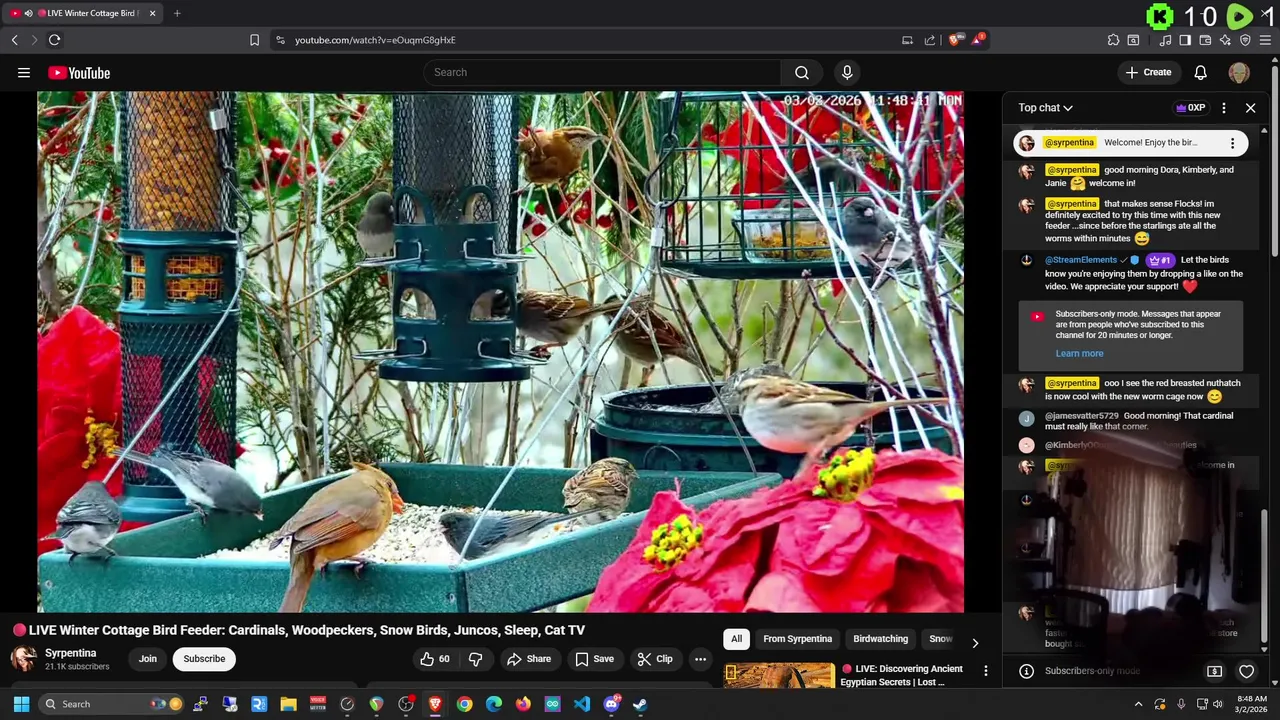This screenshot has width=1280, height=720.
Task: Send a heart reaction in chat
Action: pyautogui.click(x=1246, y=671)
